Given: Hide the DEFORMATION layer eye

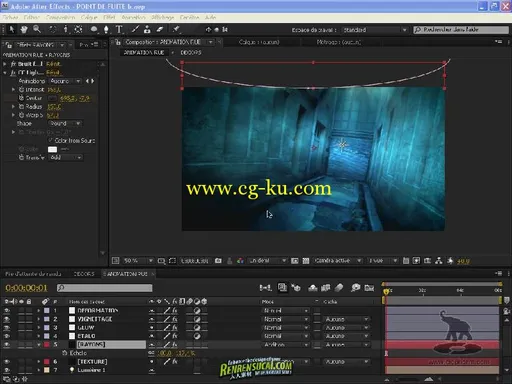Looking at the screenshot, I should click(7, 310).
